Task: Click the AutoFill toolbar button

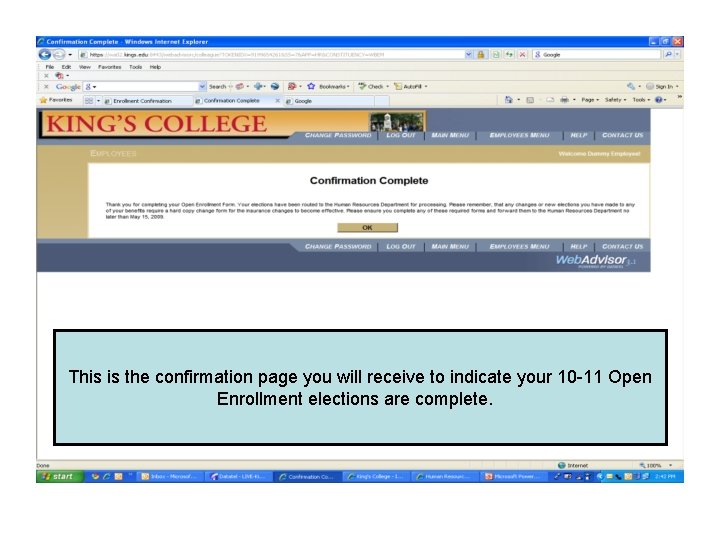Action: click(x=411, y=86)
